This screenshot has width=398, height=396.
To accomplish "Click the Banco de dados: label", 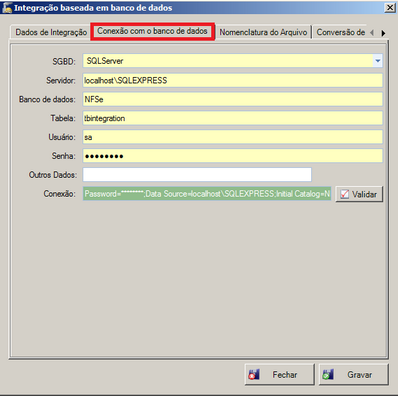I will (x=47, y=99).
